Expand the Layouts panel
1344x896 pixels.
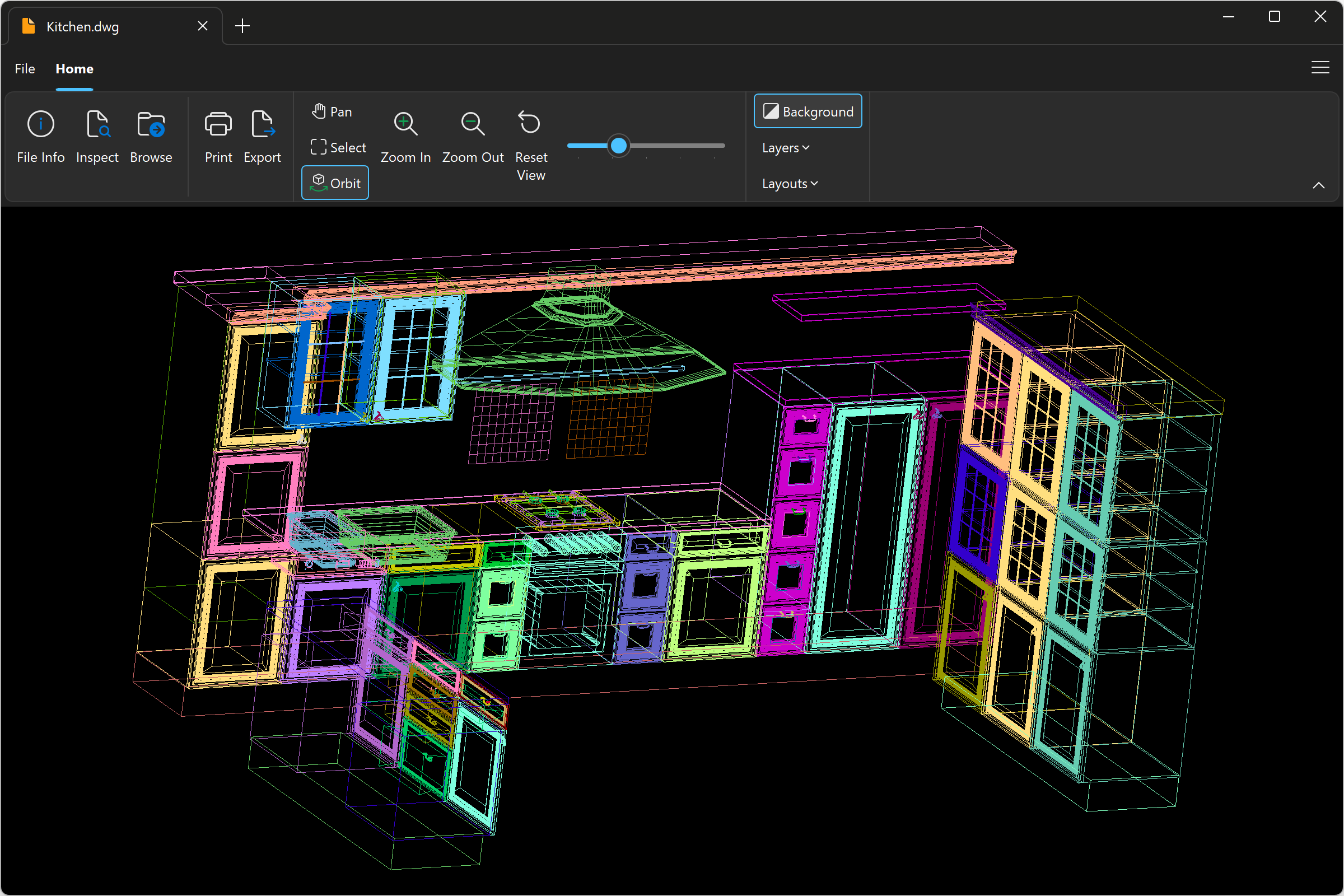(790, 183)
